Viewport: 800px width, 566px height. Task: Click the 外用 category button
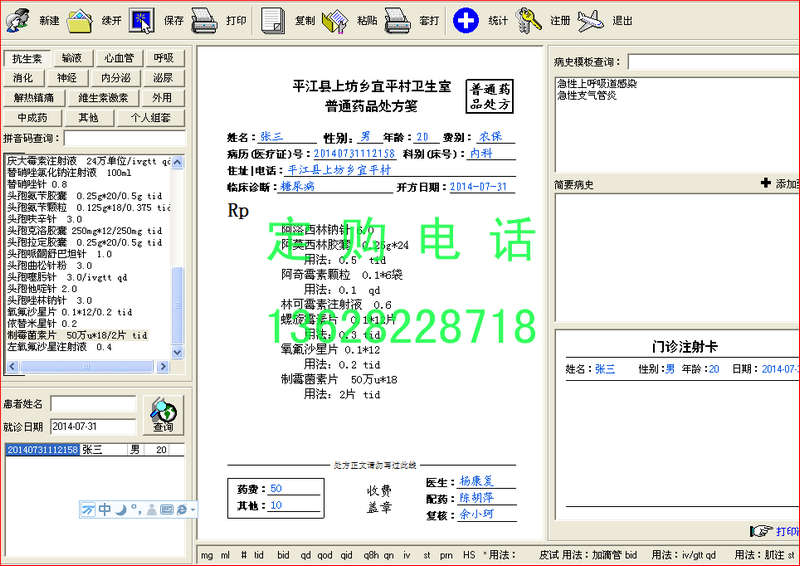162,98
